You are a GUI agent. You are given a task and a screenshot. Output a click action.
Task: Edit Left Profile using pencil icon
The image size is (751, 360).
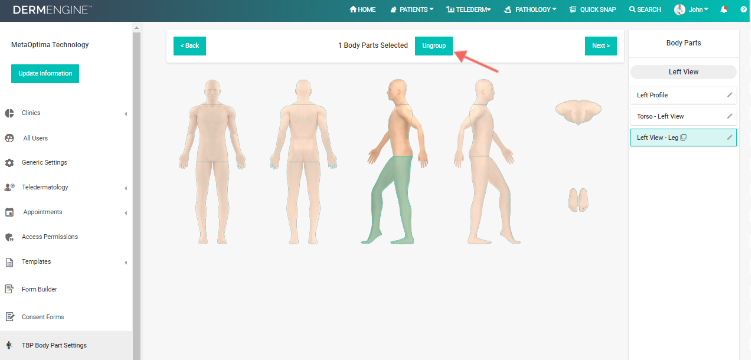[x=729, y=95]
